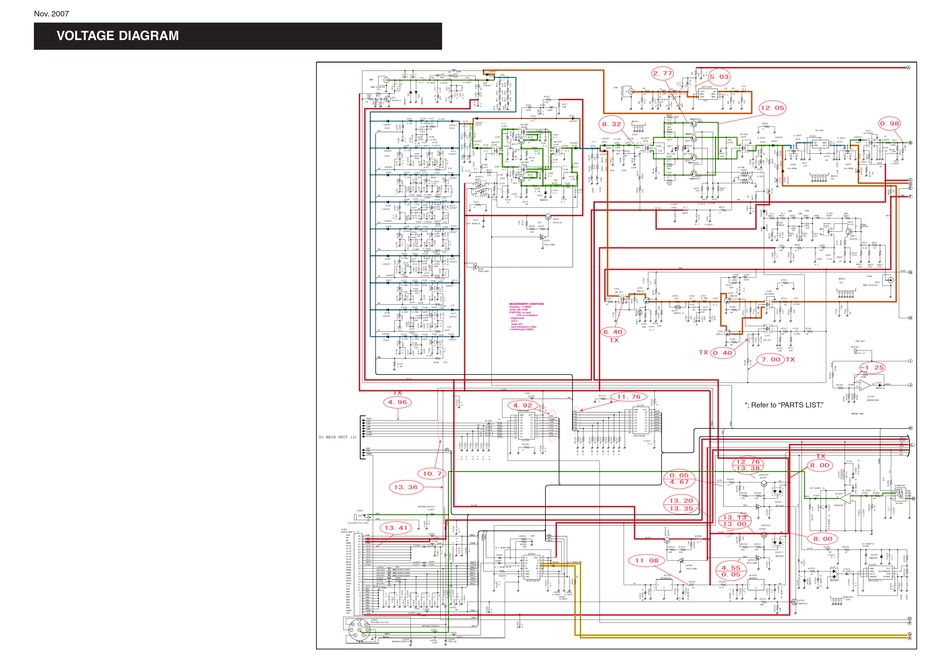Click the 12.05 voltage bubble

tap(773, 107)
